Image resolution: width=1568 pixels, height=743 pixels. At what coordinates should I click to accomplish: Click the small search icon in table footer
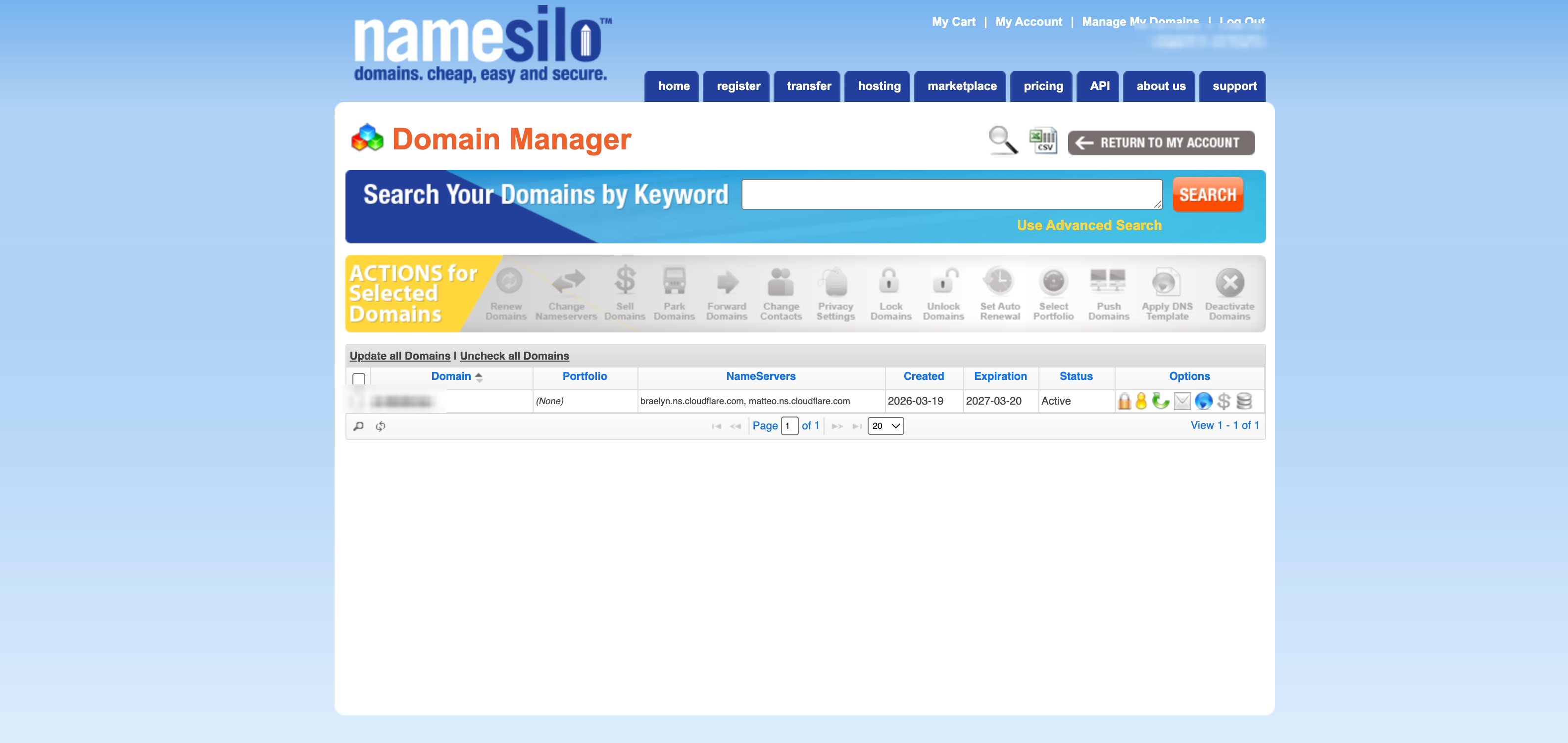pos(358,426)
